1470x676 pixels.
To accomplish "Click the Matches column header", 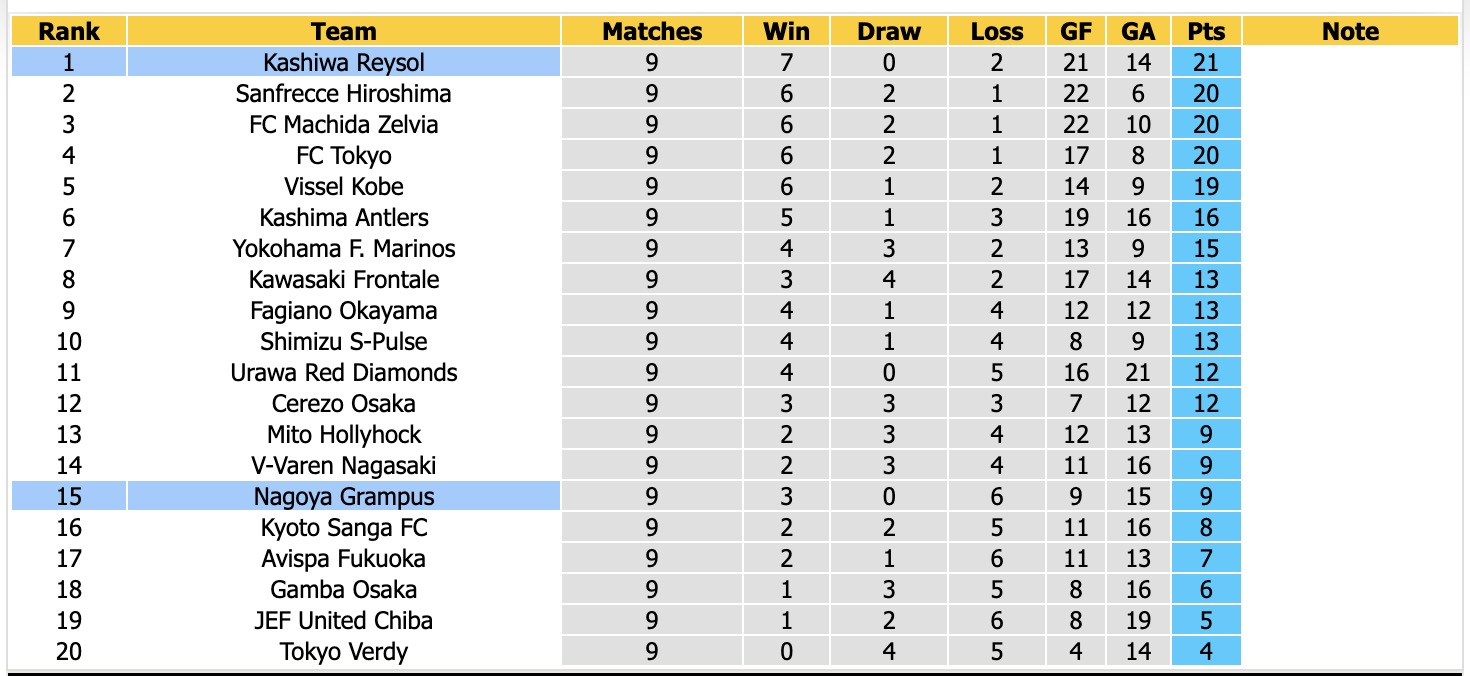I will coord(652,31).
